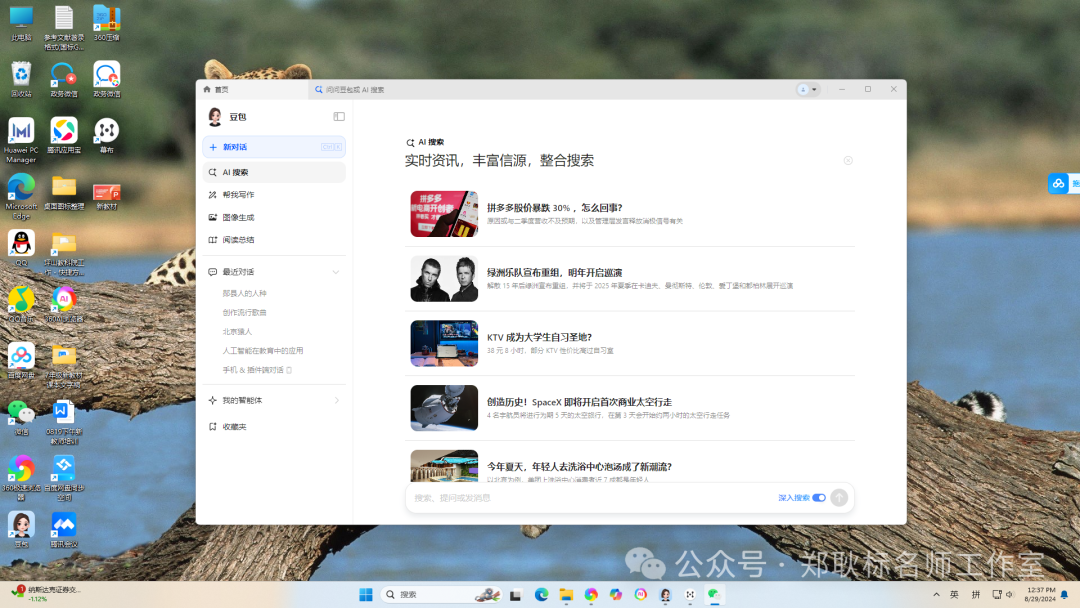Select the 桌面图标整理 folder icon

64,192
